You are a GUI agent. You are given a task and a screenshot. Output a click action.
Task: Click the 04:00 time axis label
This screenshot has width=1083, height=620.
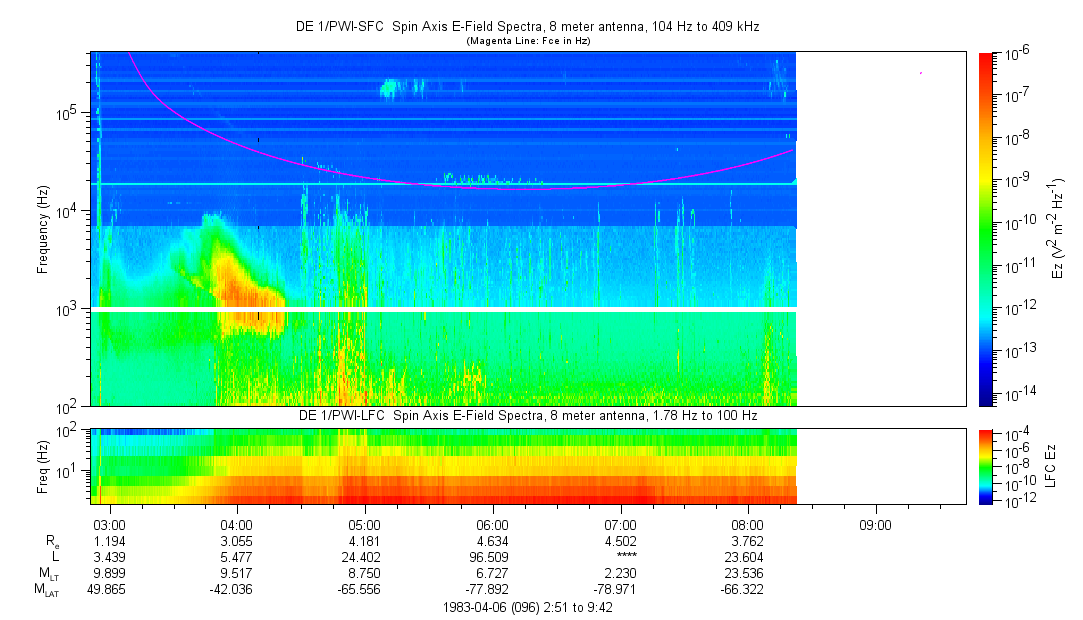click(x=236, y=523)
